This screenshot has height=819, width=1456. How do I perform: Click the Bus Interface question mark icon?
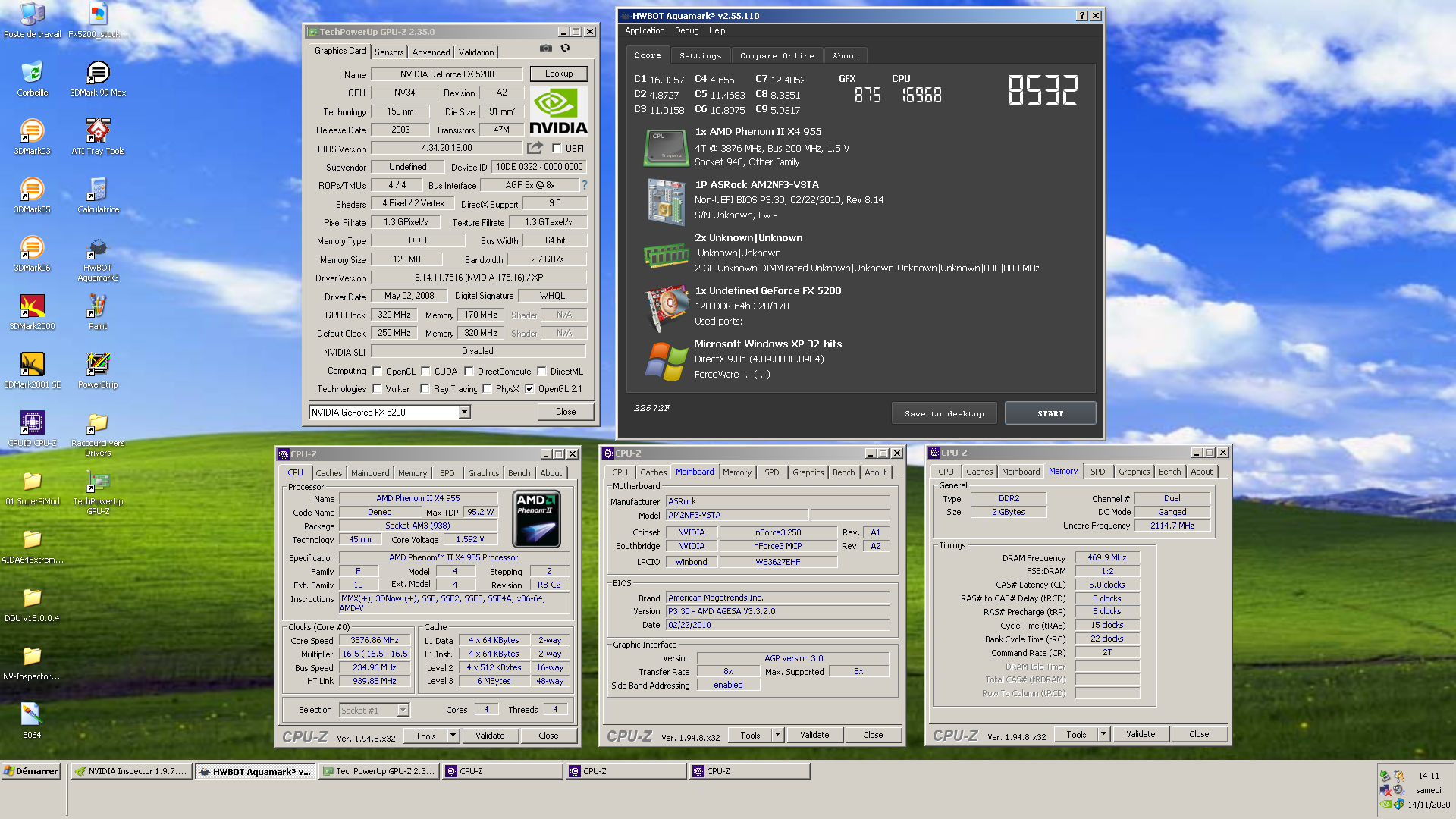(584, 185)
